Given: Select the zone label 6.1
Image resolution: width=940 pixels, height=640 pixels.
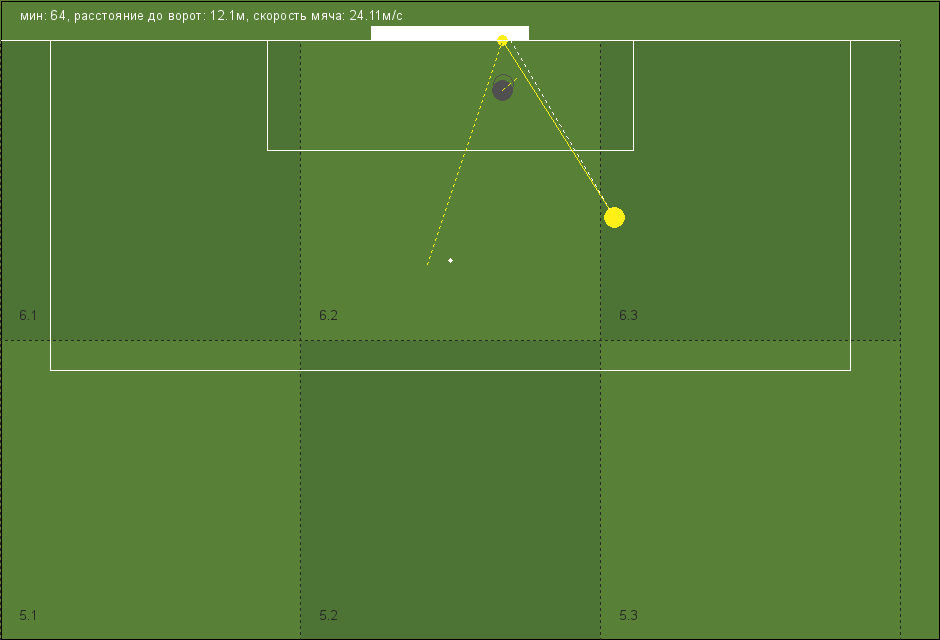Looking at the screenshot, I should coord(28,315).
